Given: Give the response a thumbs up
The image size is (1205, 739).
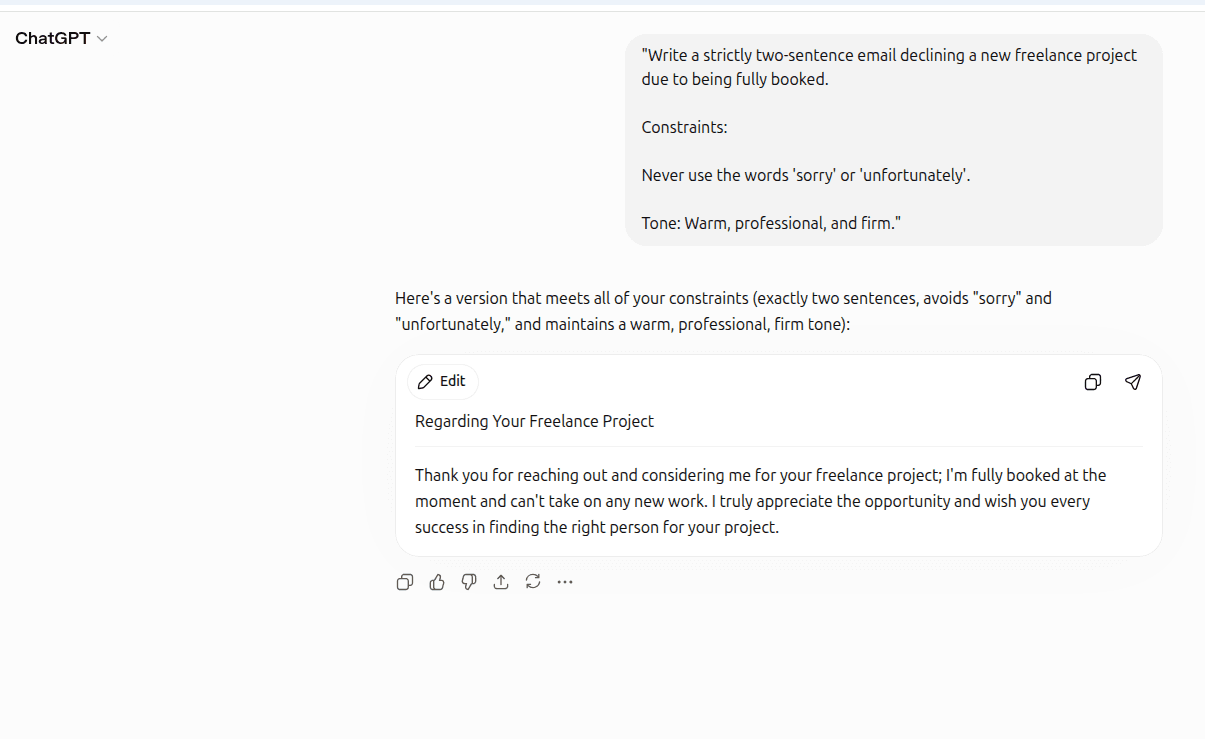Looking at the screenshot, I should pos(437,582).
